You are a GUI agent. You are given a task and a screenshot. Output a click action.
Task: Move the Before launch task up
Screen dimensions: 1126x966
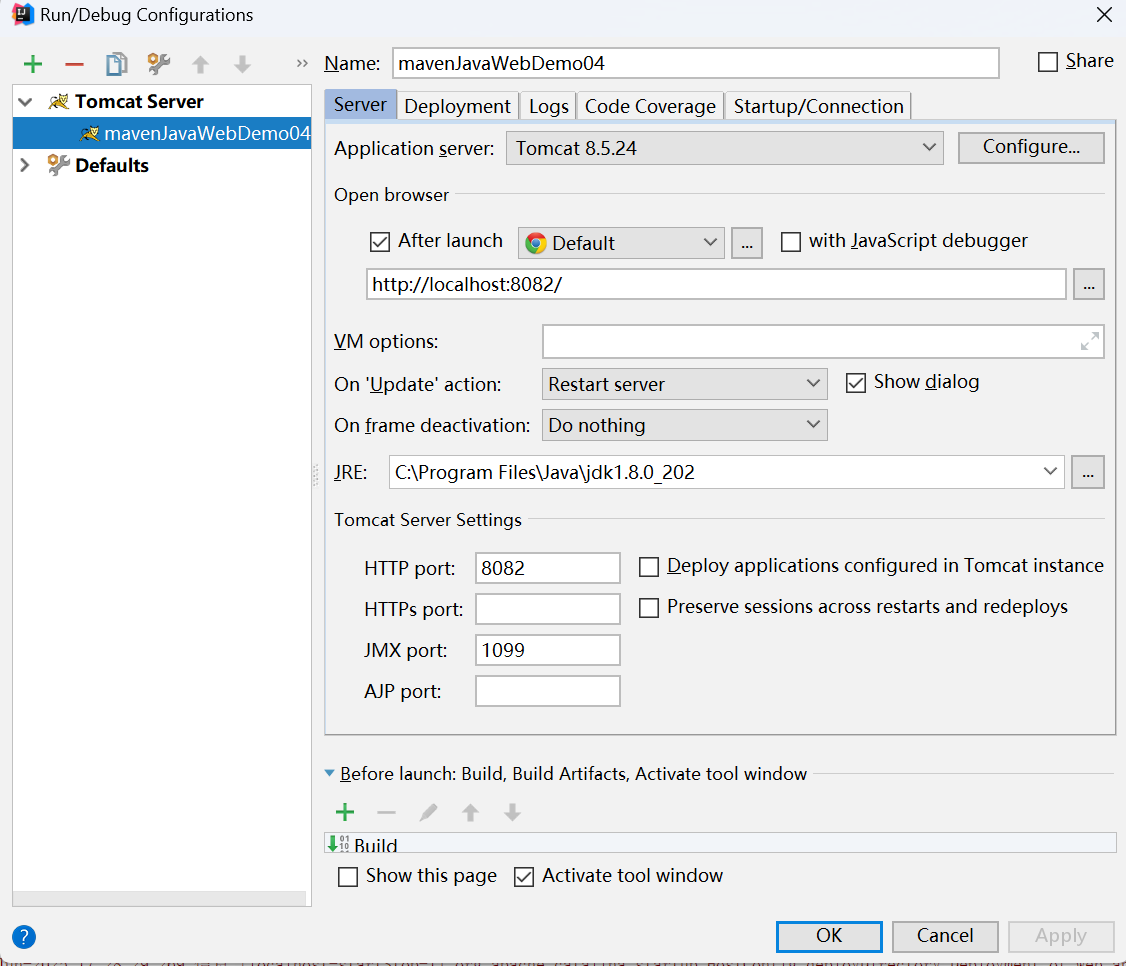click(x=470, y=812)
